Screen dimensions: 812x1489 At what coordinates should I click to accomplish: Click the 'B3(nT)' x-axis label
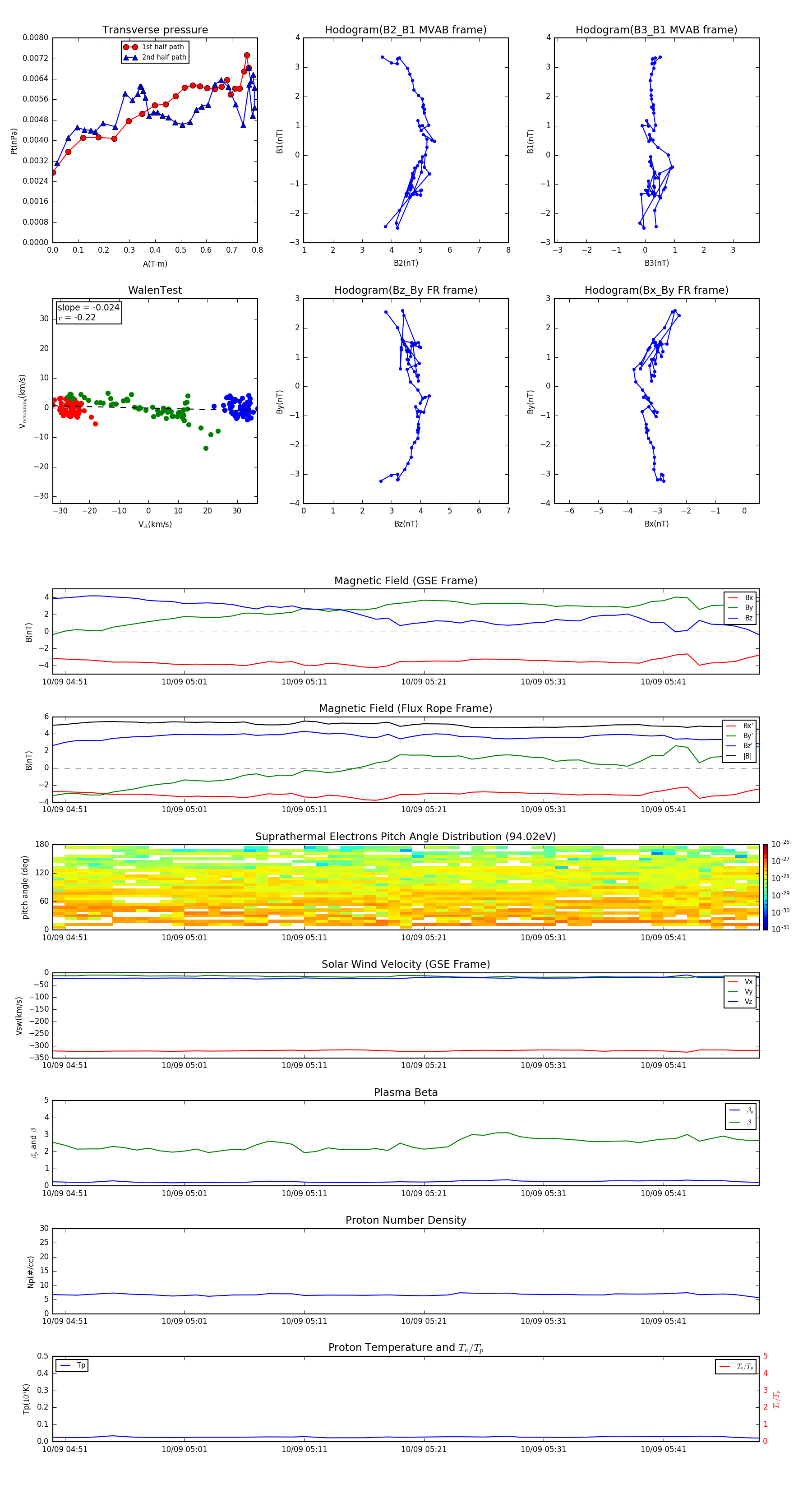[656, 263]
